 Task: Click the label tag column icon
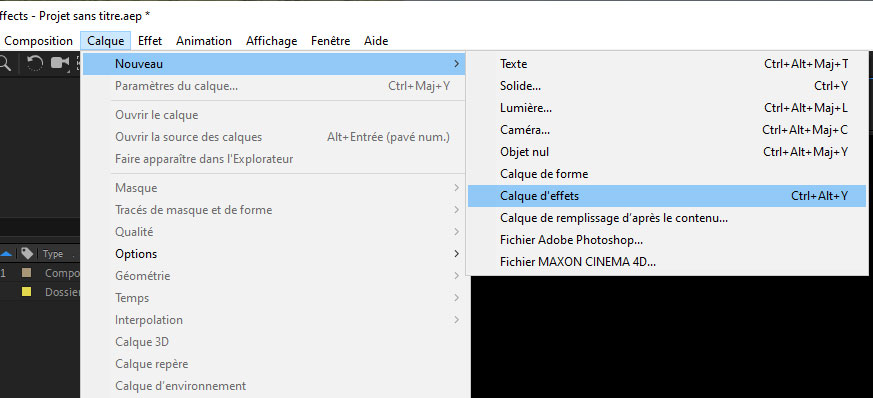tap(27, 254)
